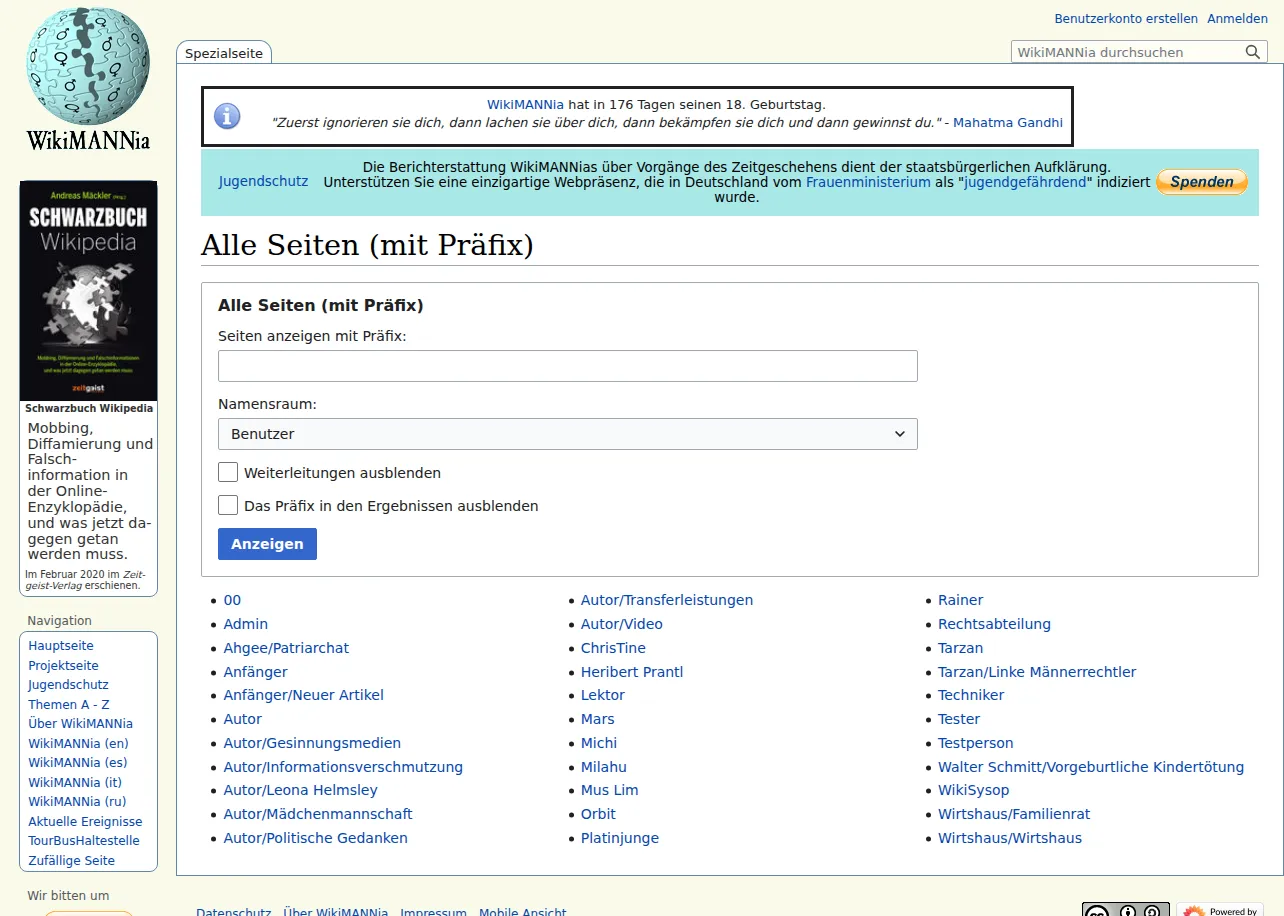
Task: Toggle 'Das Präfix in den Ergebnissen ausblenden' checkbox
Action: tap(228, 505)
